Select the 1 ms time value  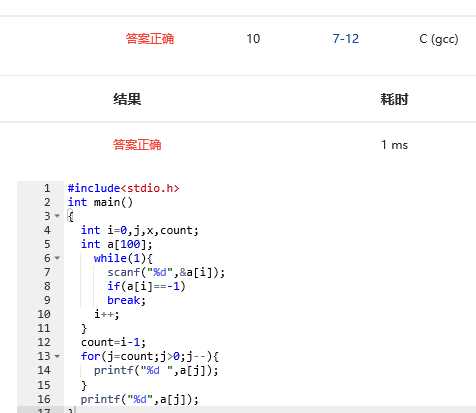[394, 145]
